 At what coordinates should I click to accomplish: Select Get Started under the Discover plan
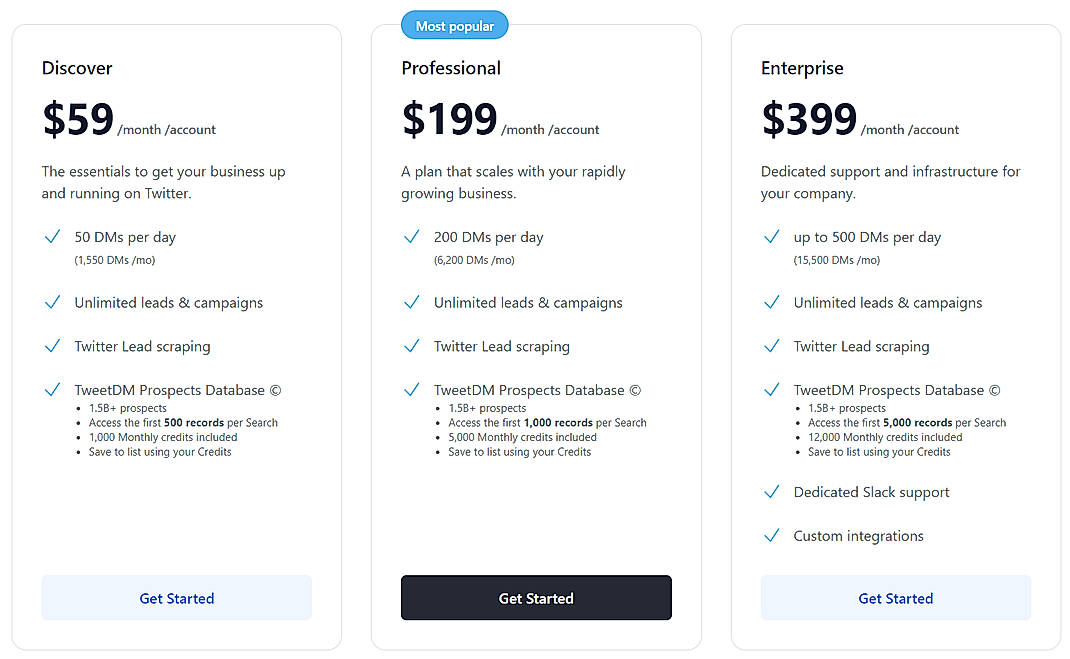tap(176, 598)
